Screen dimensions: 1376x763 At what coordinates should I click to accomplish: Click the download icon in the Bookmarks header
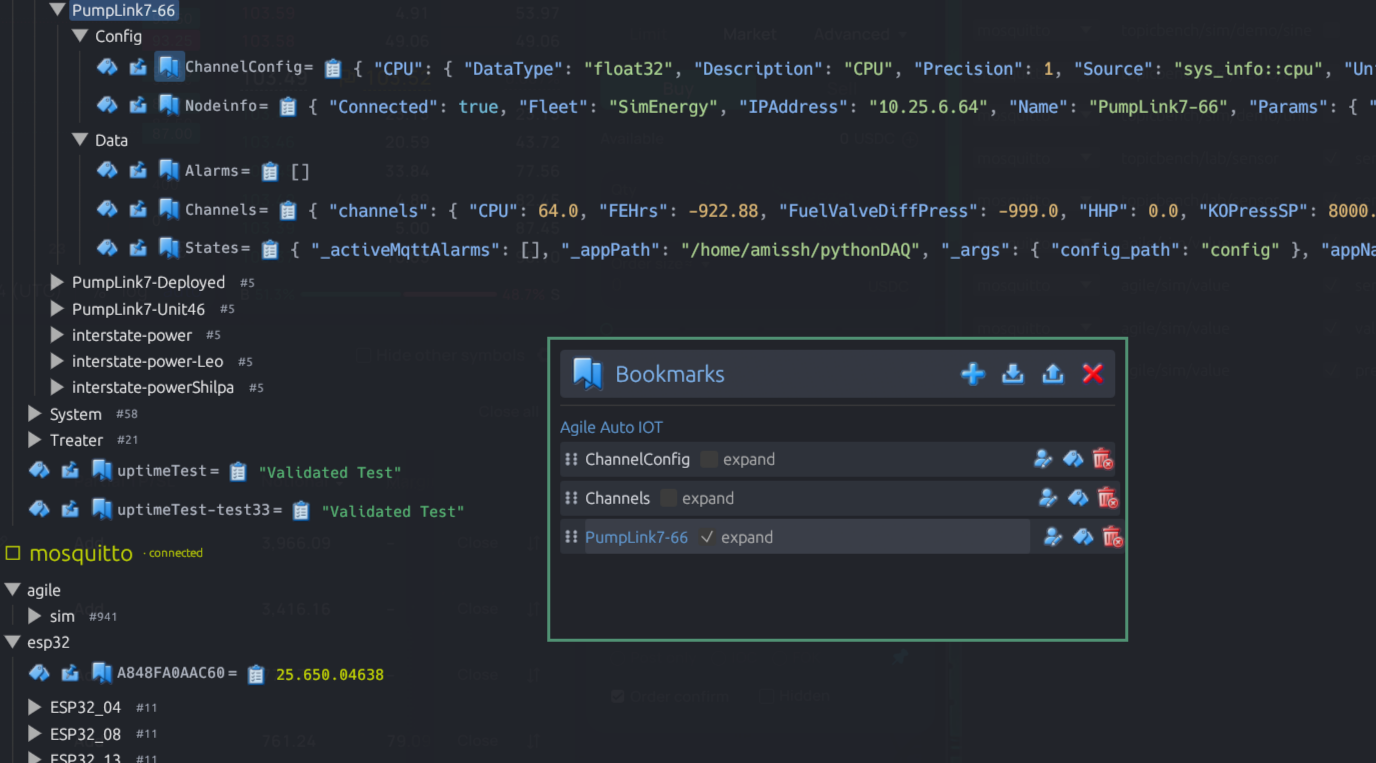1013,374
